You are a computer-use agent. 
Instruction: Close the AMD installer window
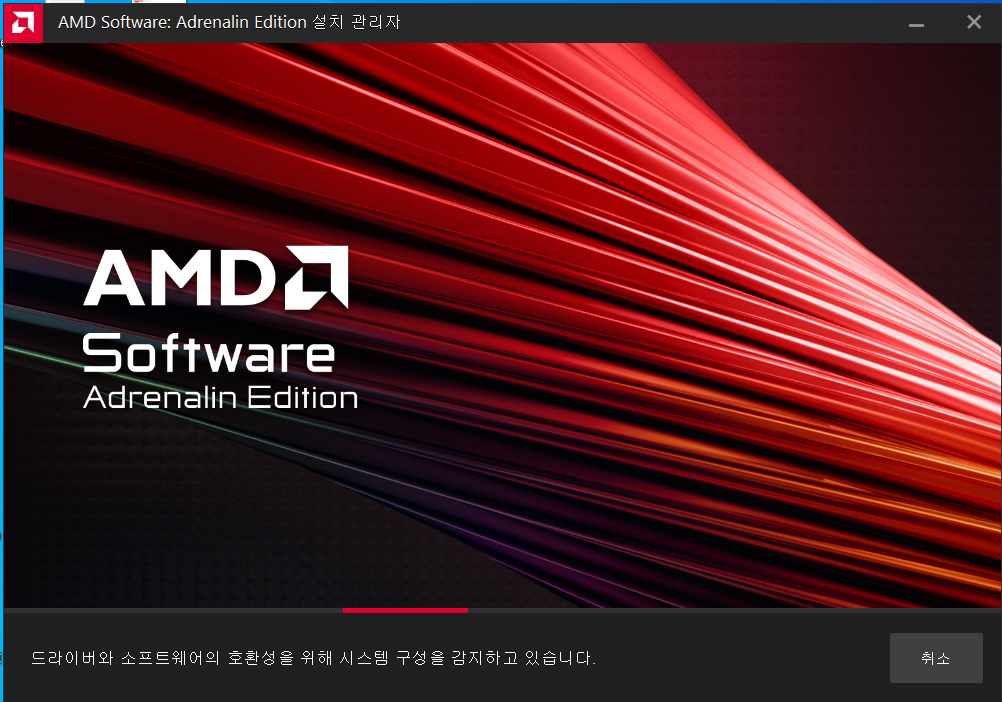pyautogui.click(x=973, y=22)
